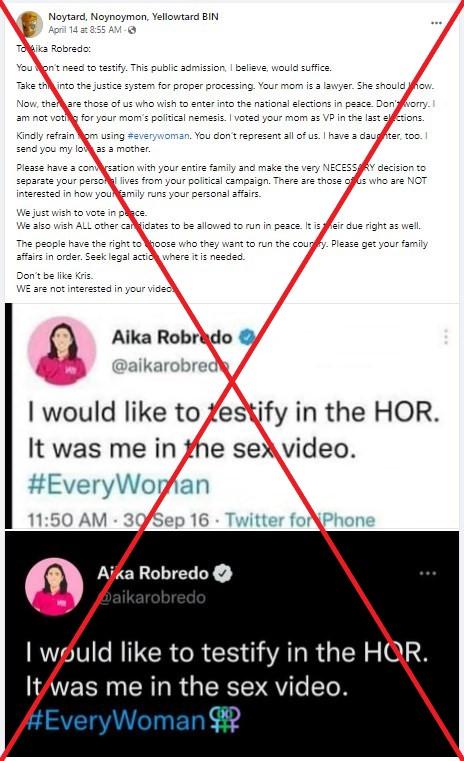This screenshot has width=464, height=761.
Task: Click the #everywoman hashtag in post text
Action: pos(158,136)
